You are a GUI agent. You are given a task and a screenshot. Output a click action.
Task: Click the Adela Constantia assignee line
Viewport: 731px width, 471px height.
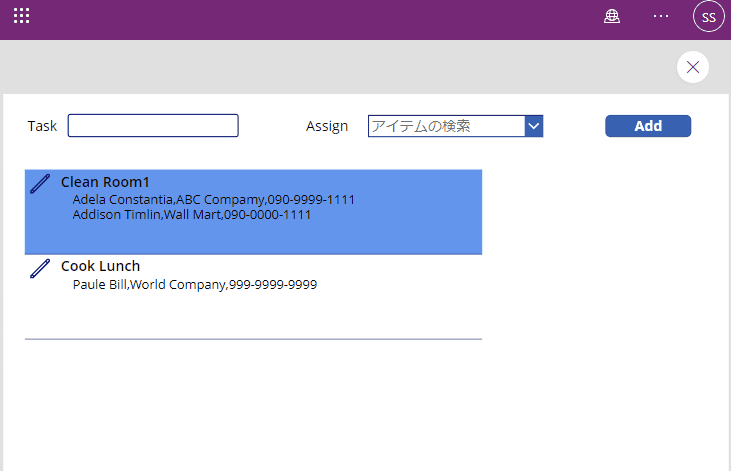tap(213, 199)
